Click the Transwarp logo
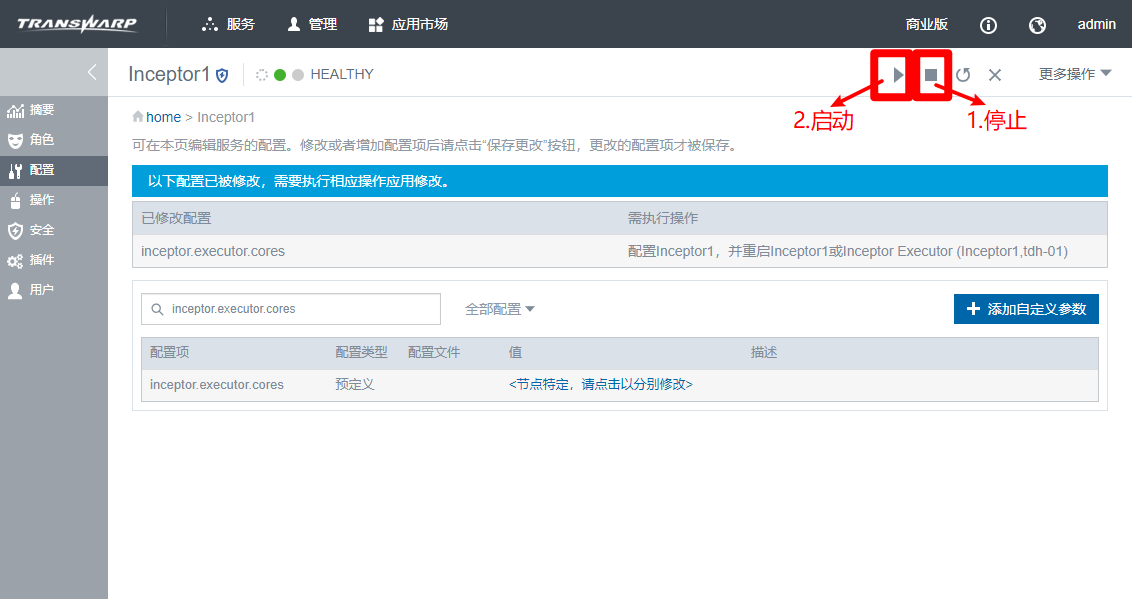Viewport: 1132px width, 599px height. (x=75, y=23)
